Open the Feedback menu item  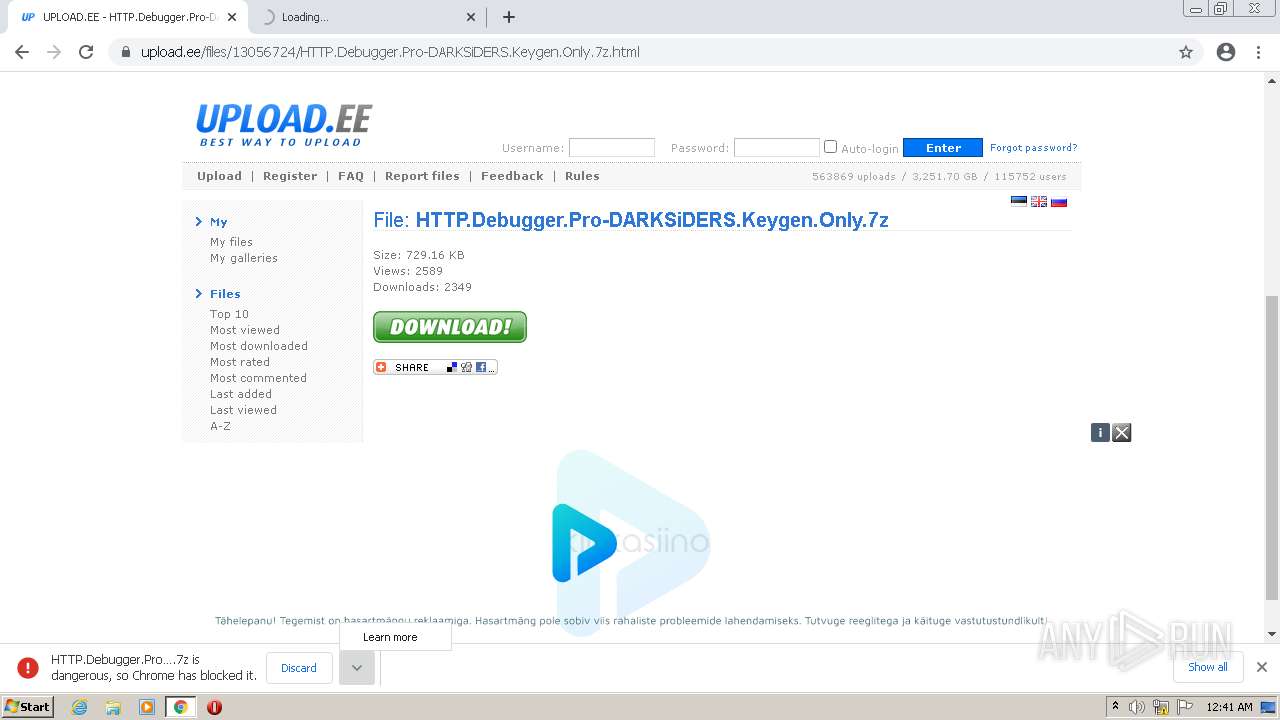click(512, 176)
